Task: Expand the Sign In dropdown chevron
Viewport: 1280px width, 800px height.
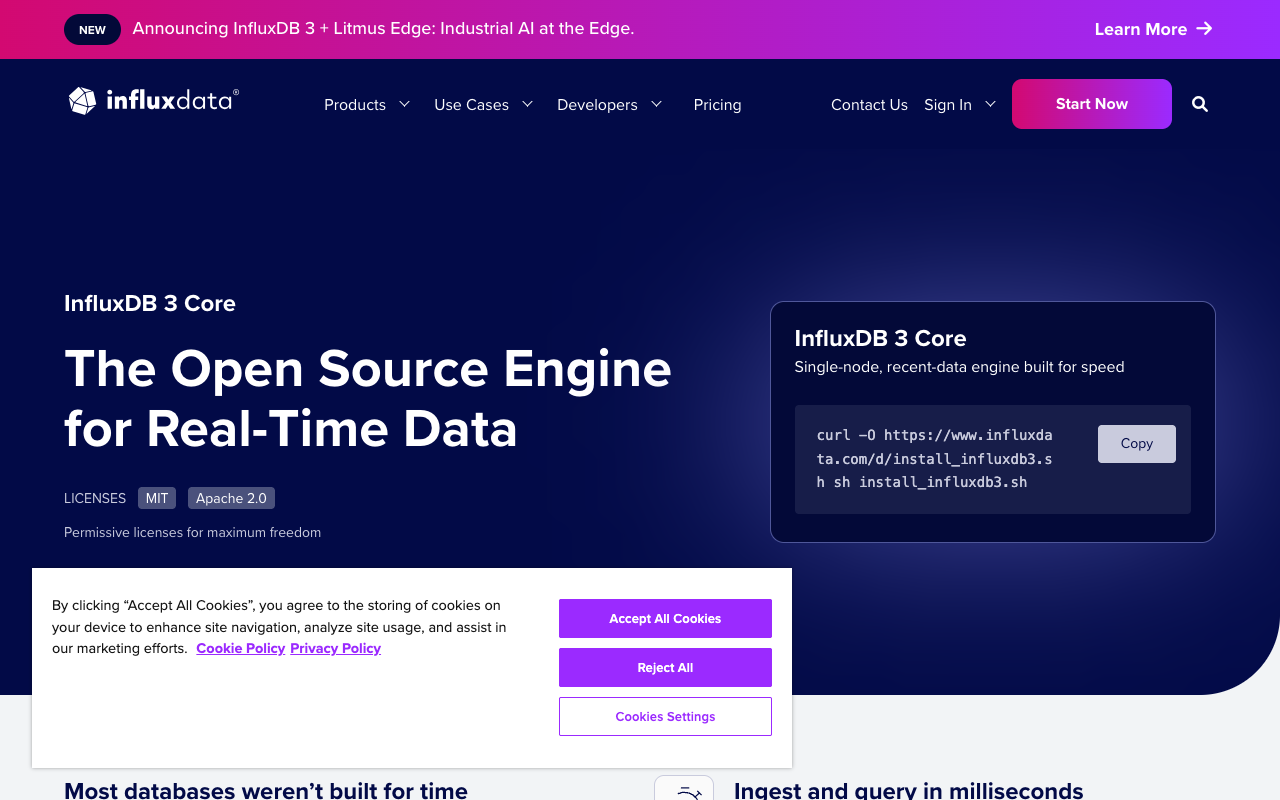Action: [x=990, y=104]
